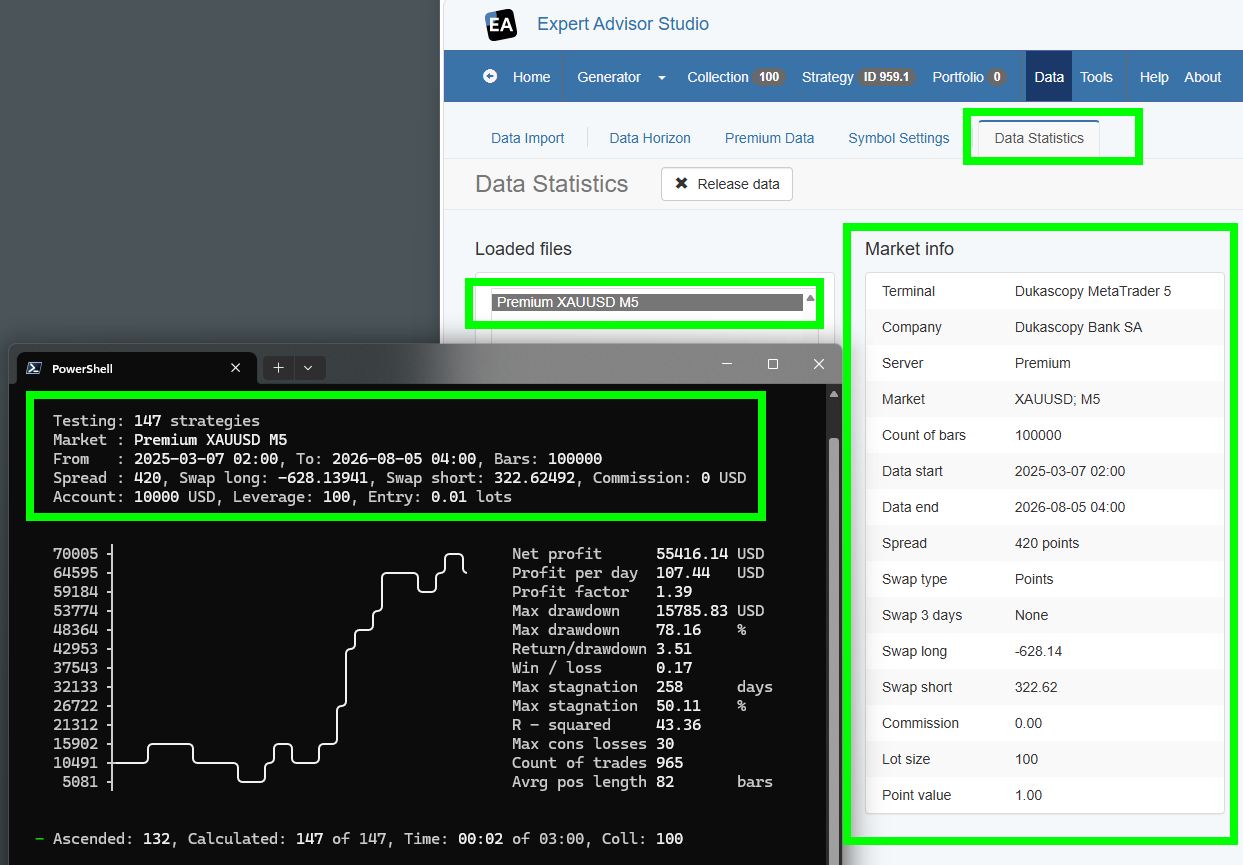This screenshot has height=865, width=1243.
Task: Click the back arrow icon beside Home
Action: (x=490, y=76)
